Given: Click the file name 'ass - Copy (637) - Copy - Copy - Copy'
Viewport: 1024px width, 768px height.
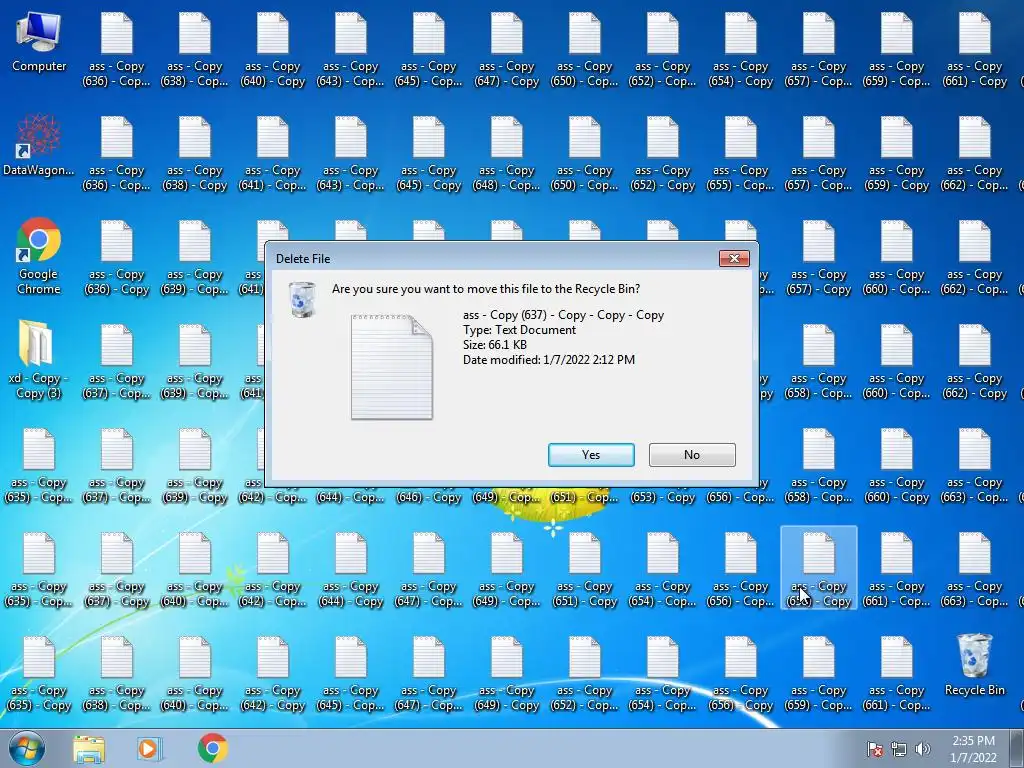Looking at the screenshot, I should (563, 315).
